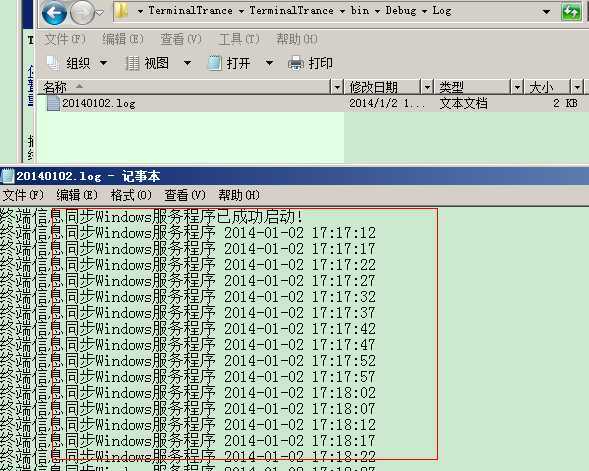Viewport: 589px width, 471px height.
Task: Open Explorer's 工具(T) menu
Action: coord(239,39)
